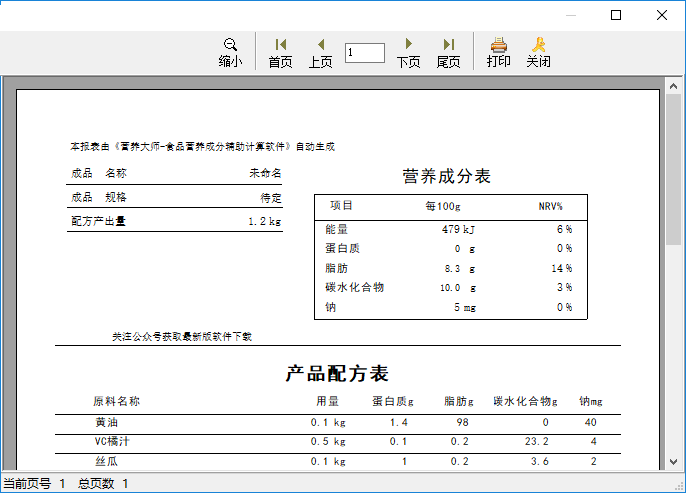Go to first page with 首页 button

[x=280, y=53]
